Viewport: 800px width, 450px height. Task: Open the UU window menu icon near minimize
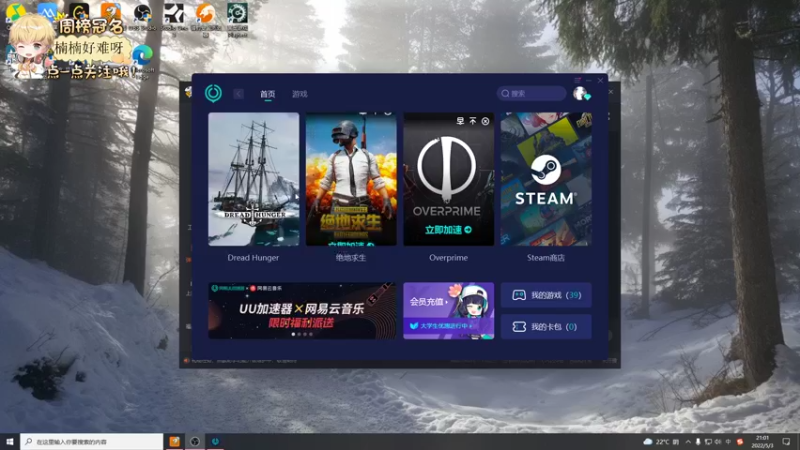577,80
